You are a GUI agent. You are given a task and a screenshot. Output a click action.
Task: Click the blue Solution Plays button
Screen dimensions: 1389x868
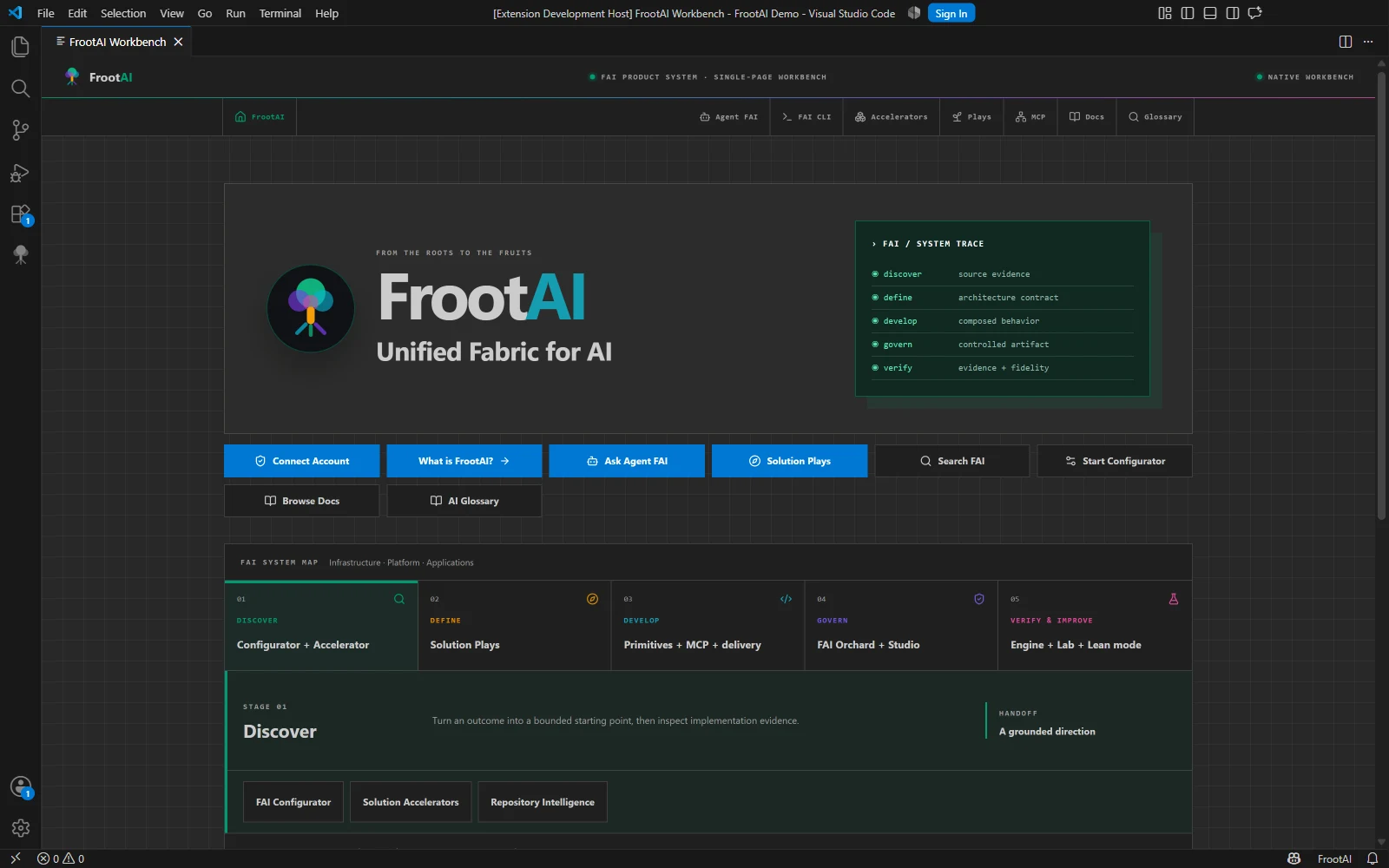(790, 461)
